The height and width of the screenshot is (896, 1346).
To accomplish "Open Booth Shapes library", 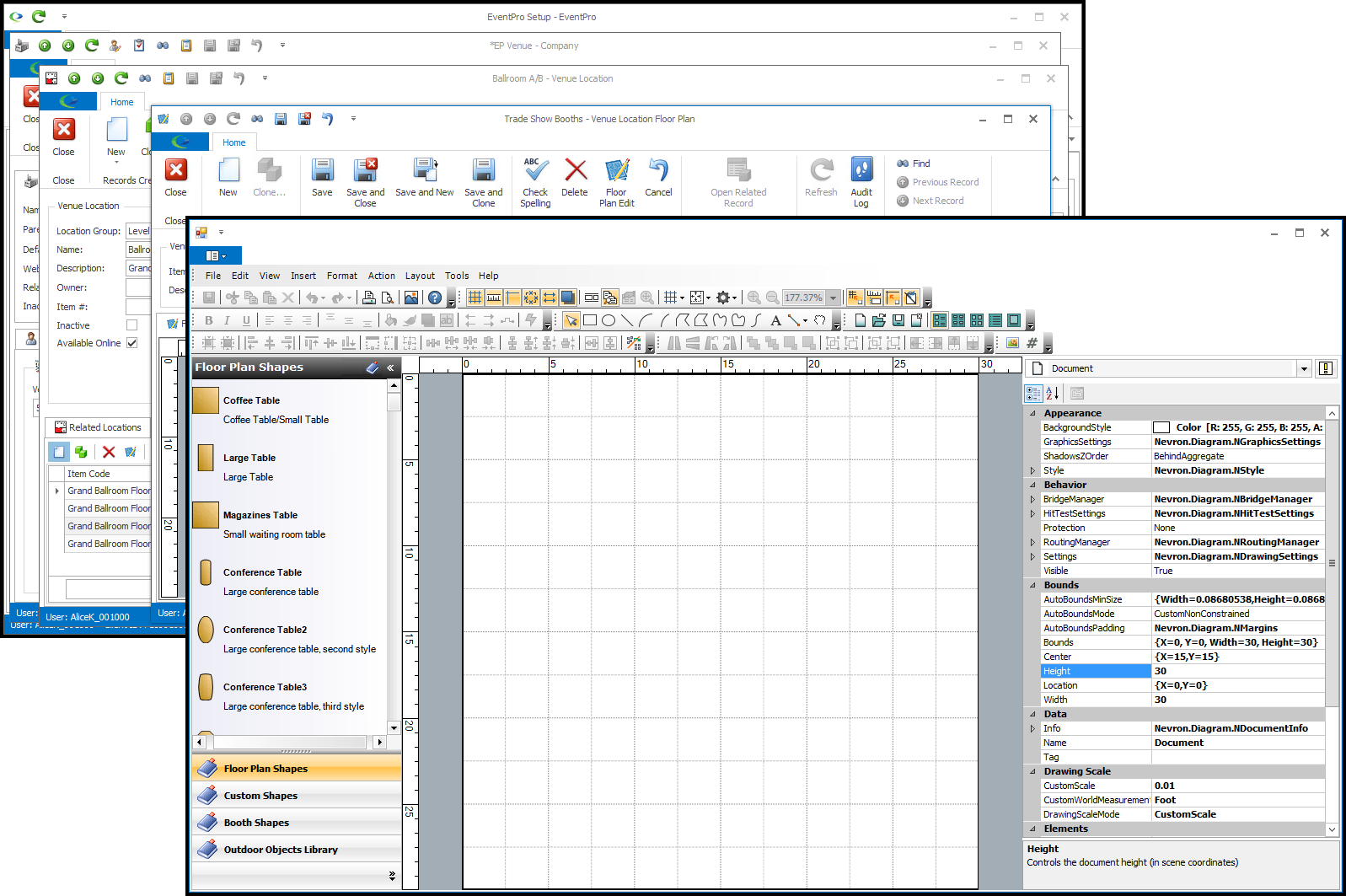I will (x=297, y=823).
